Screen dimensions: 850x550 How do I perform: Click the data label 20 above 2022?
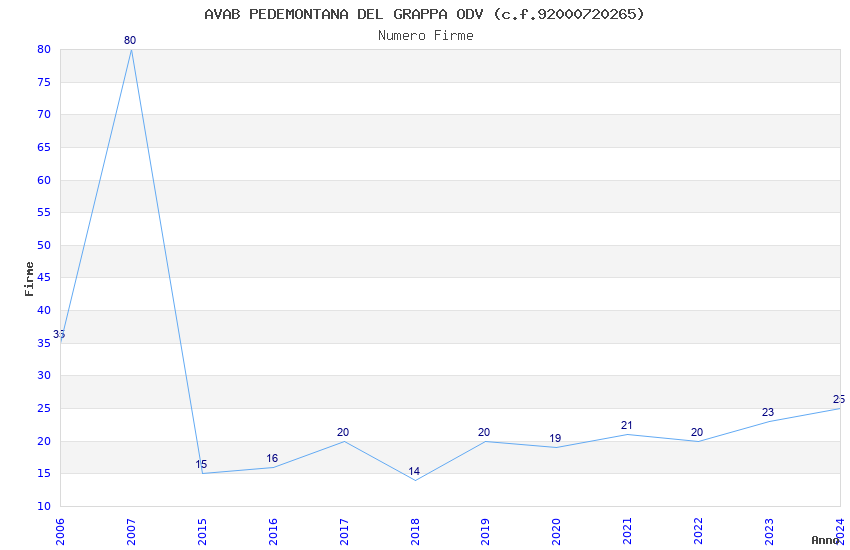tap(697, 432)
